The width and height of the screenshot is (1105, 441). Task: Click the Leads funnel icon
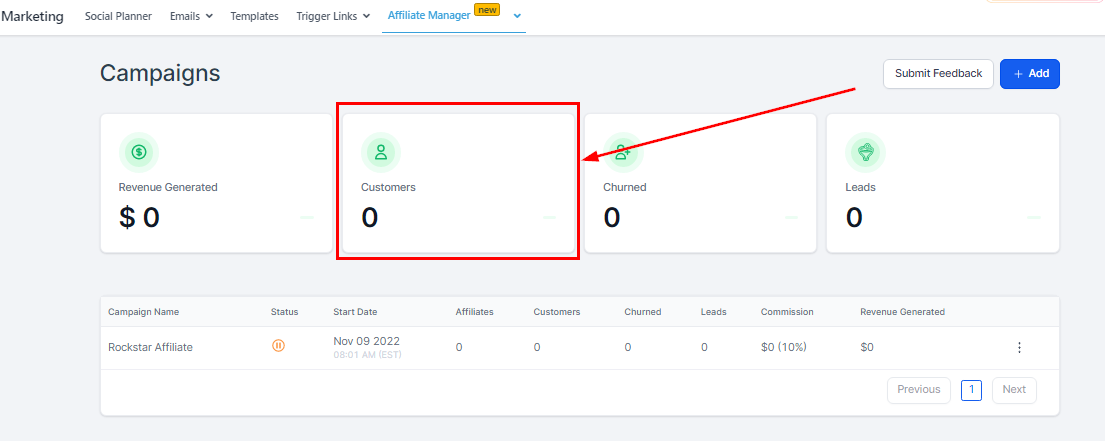click(865, 152)
